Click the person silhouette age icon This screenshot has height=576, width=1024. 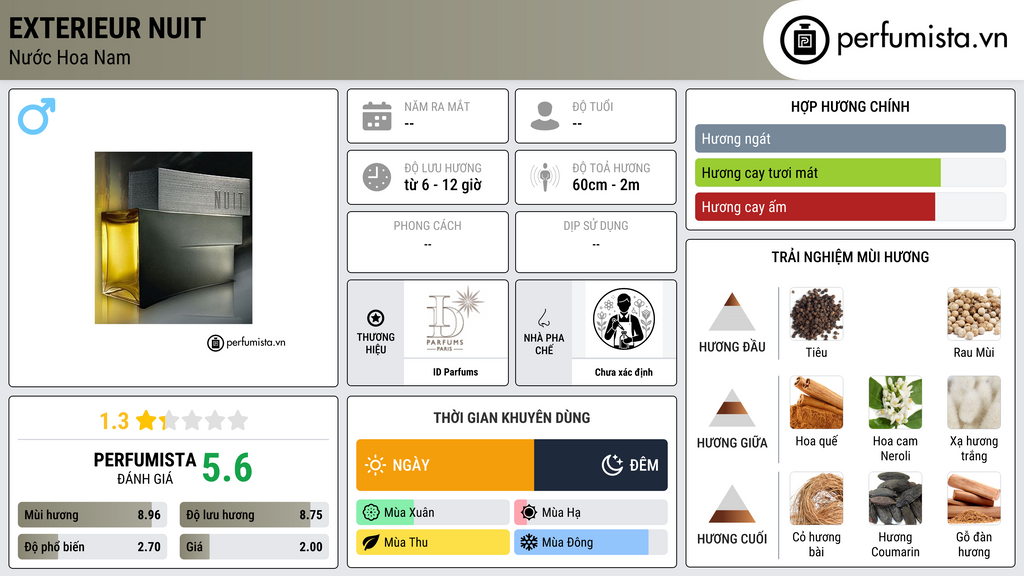pos(545,116)
